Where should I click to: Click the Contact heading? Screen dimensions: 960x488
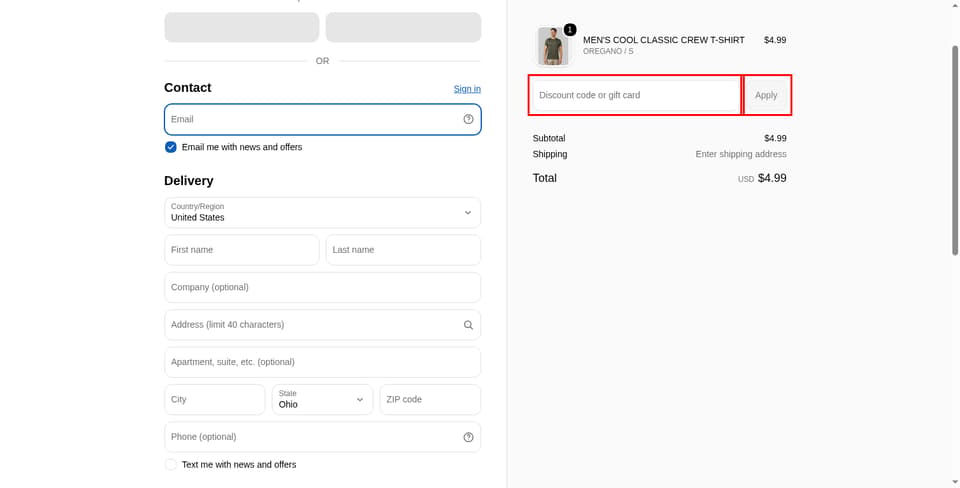[x=187, y=88]
